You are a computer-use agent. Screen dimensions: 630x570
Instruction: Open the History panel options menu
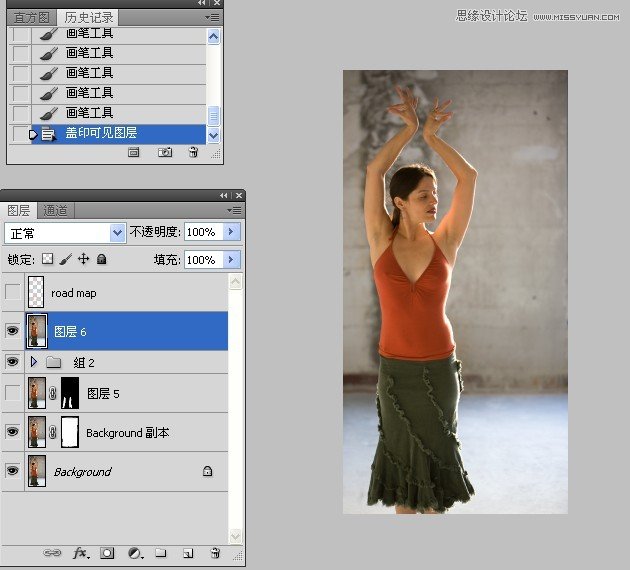click(x=212, y=17)
